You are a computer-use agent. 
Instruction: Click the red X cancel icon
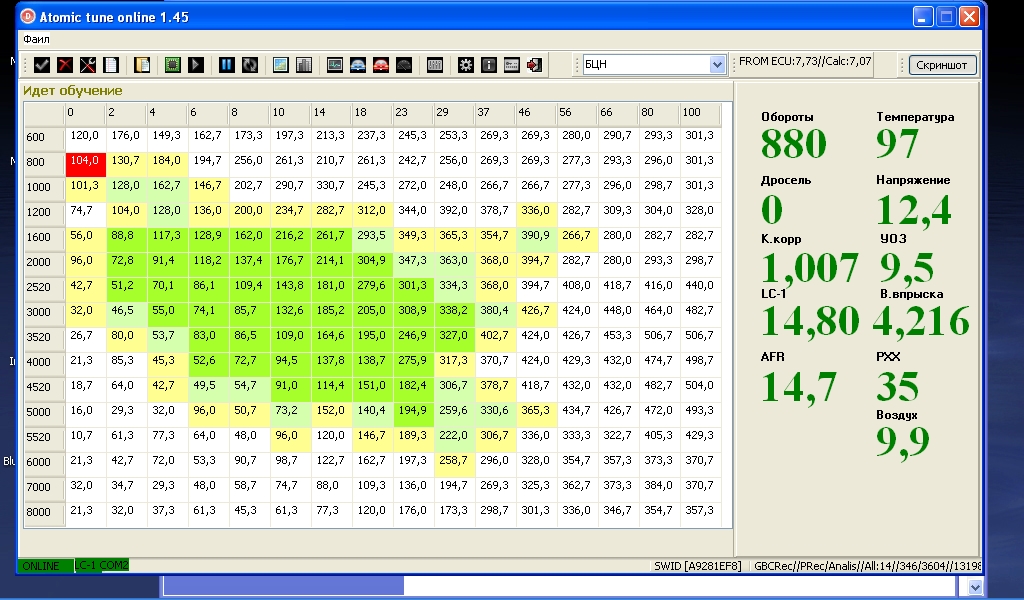pyautogui.click(x=65, y=65)
